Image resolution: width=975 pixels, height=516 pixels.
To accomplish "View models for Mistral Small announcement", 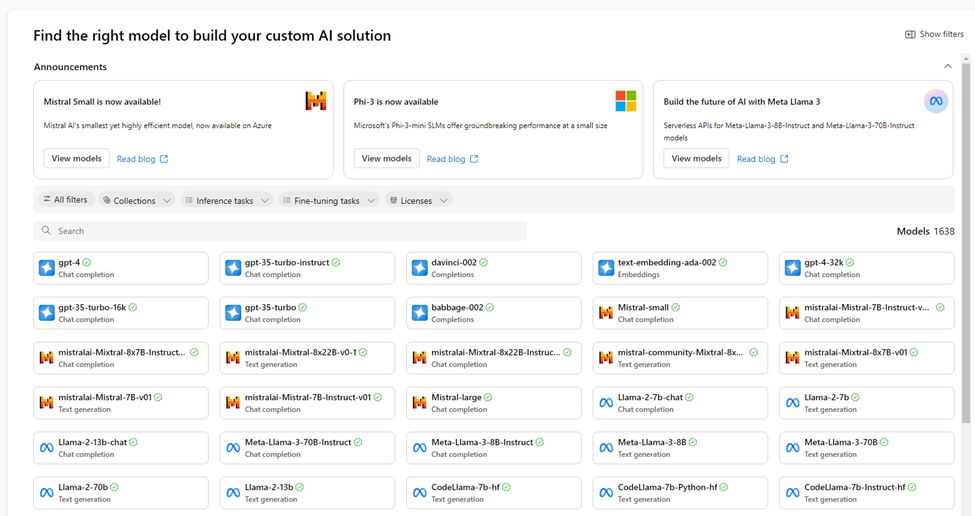I will [76, 159].
